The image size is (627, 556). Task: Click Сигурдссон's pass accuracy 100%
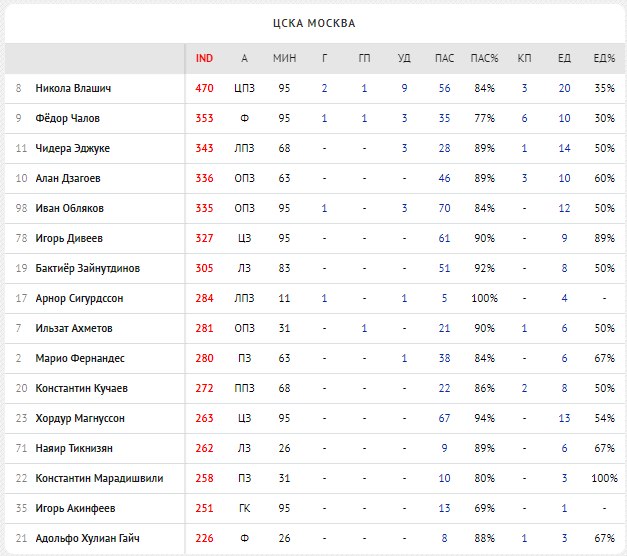484,298
